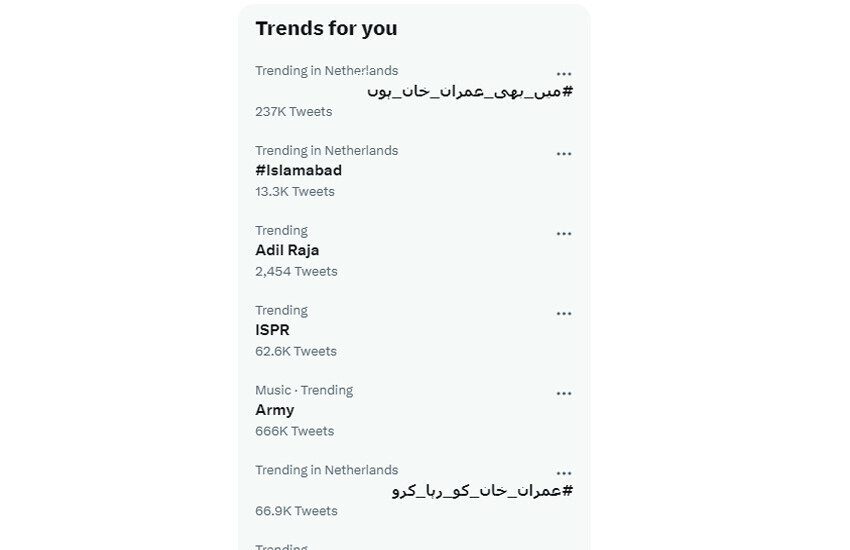Open the Adil Raja trend
The height and width of the screenshot is (550, 850).
click(x=287, y=250)
